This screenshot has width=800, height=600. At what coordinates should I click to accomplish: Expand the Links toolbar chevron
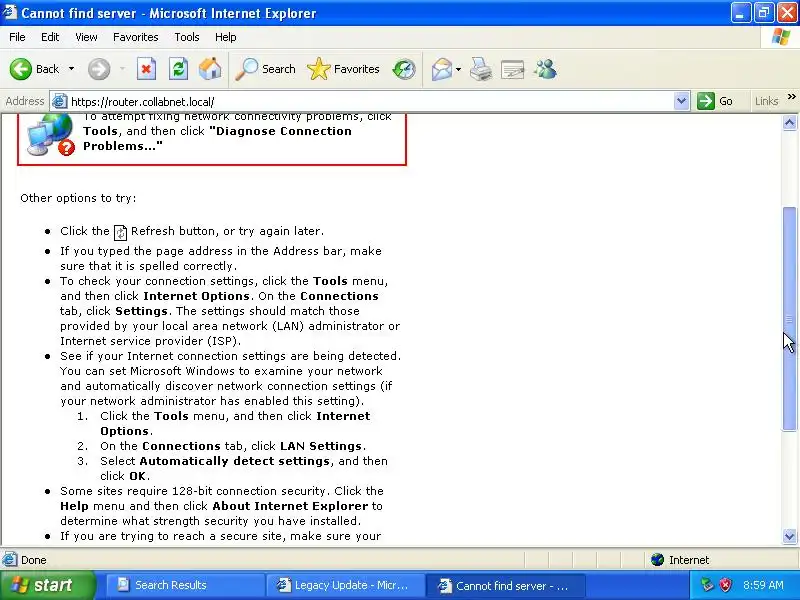791,96
